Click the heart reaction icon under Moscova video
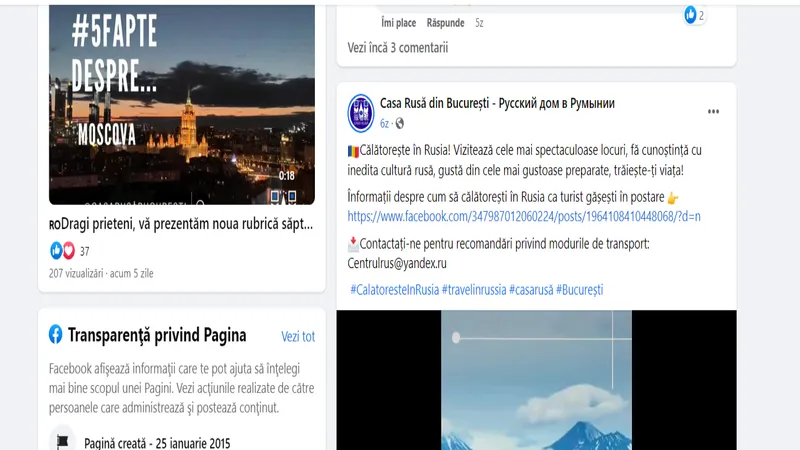This screenshot has width=800, height=450. (x=69, y=251)
